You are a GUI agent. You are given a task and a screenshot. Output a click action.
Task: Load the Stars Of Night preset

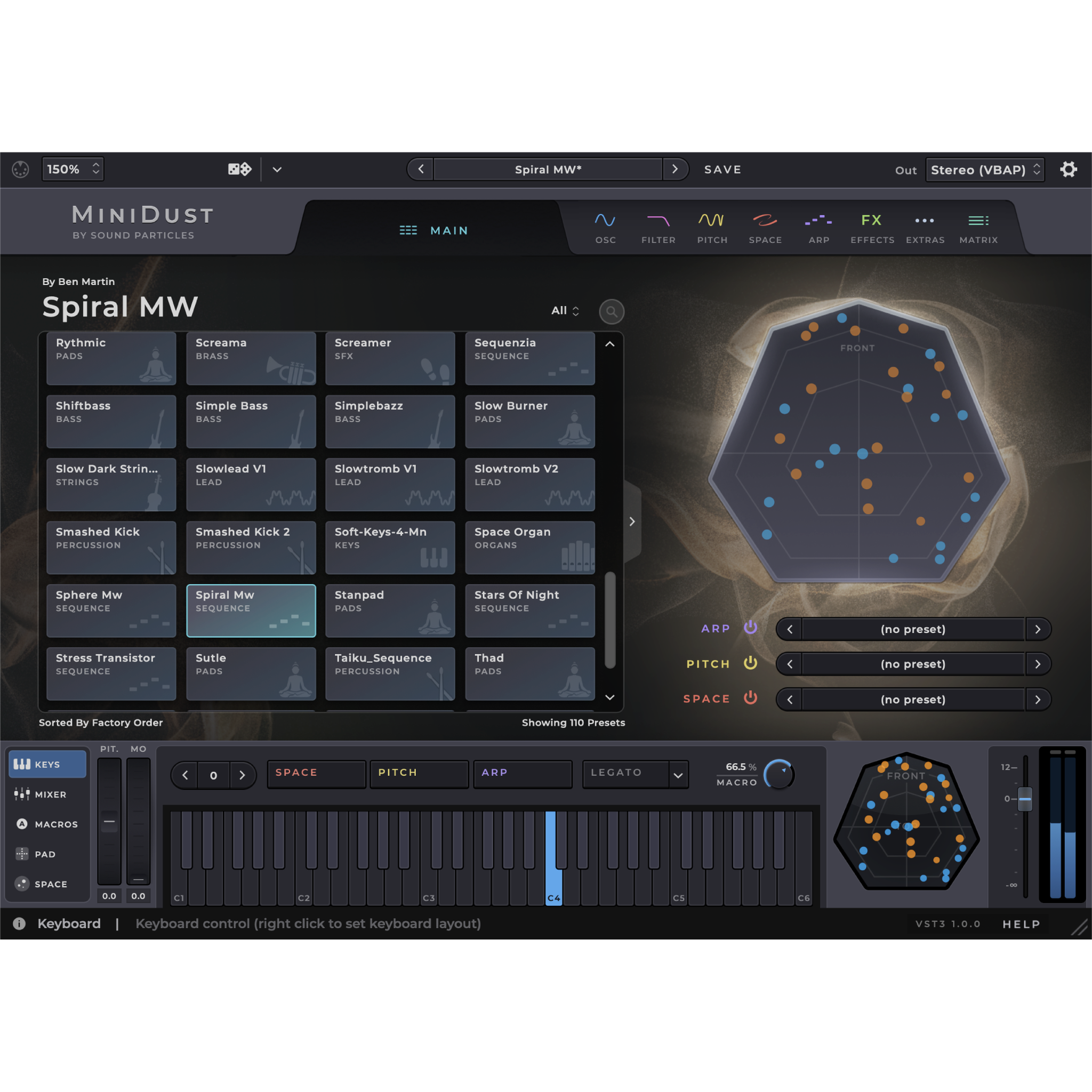[530, 611]
